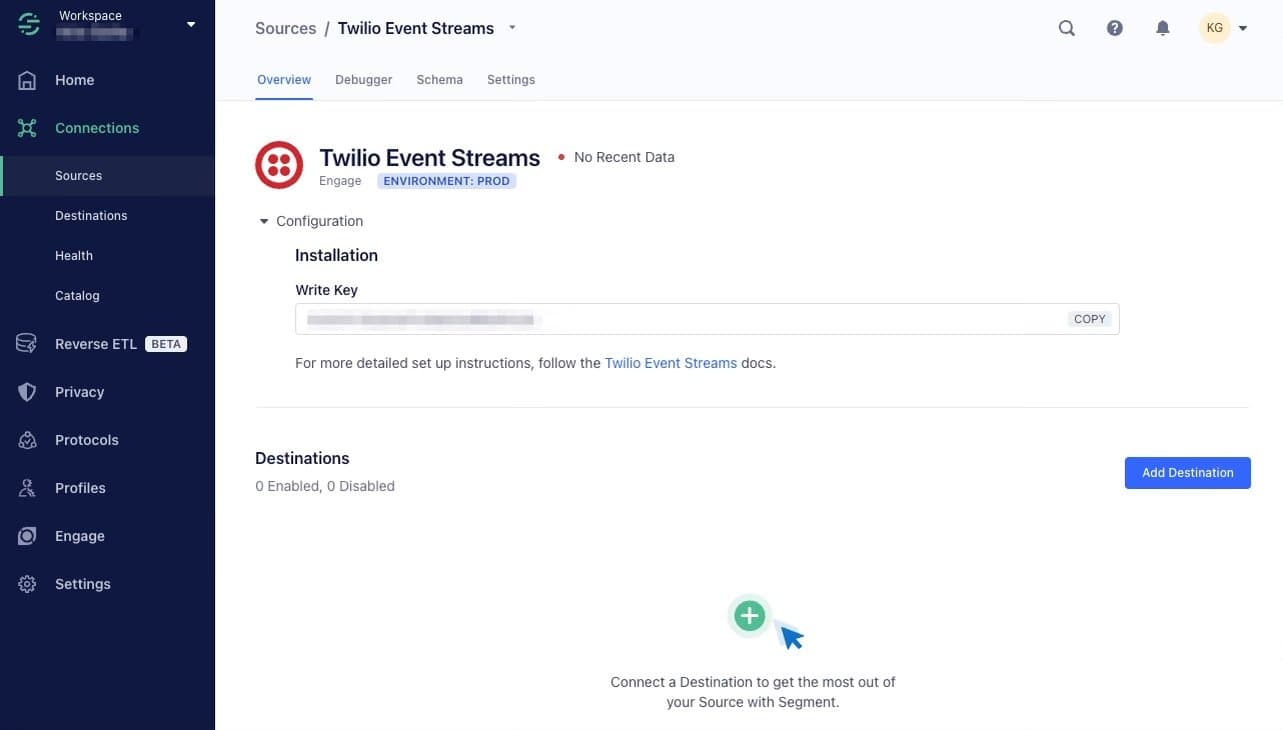Open the search icon in the top bar
Image resolution: width=1283 pixels, height=730 pixels.
[1066, 27]
